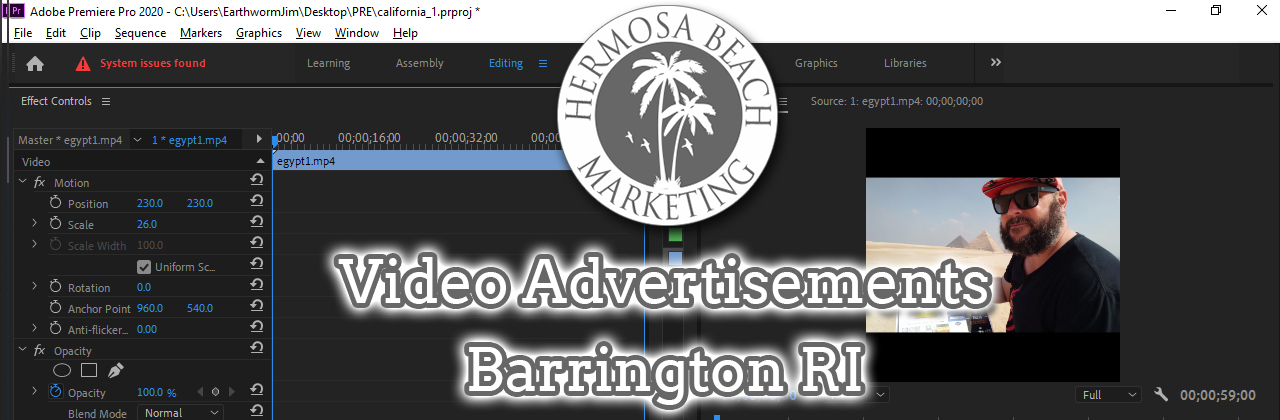Reset the Uniform Scale parameter
The width and height of the screenshot is (1280, 420).
[257, 266]
